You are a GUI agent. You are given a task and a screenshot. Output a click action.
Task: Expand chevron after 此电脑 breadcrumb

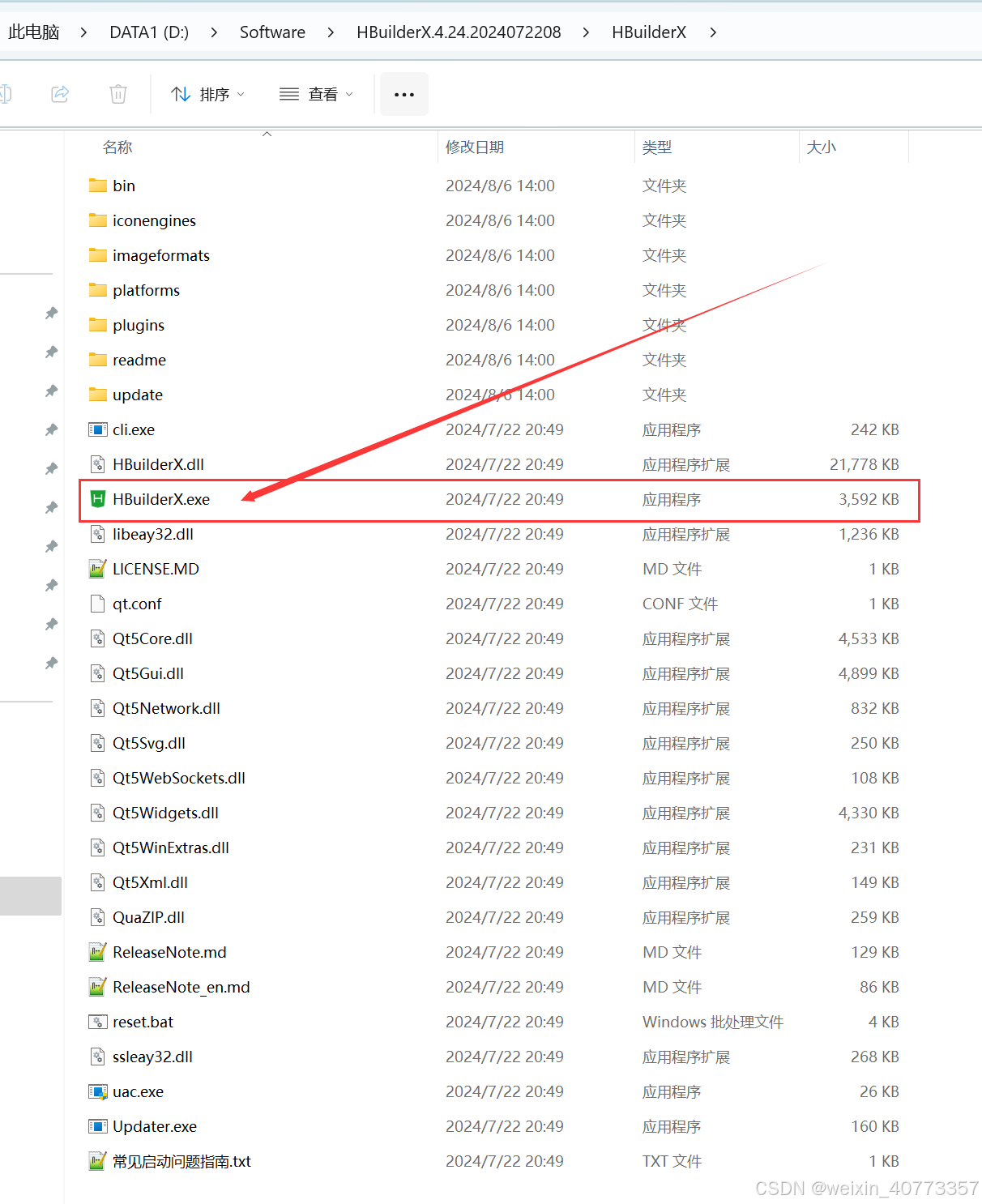point(84,32)
